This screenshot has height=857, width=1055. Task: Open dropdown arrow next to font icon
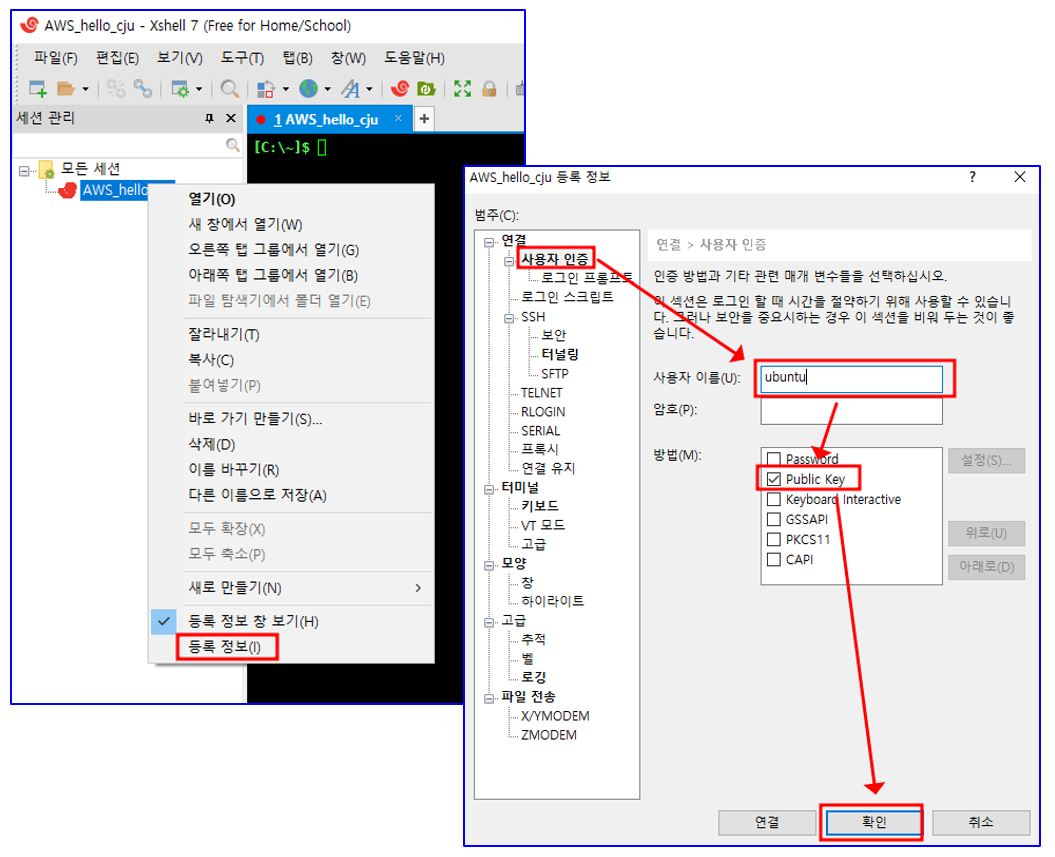369,89
